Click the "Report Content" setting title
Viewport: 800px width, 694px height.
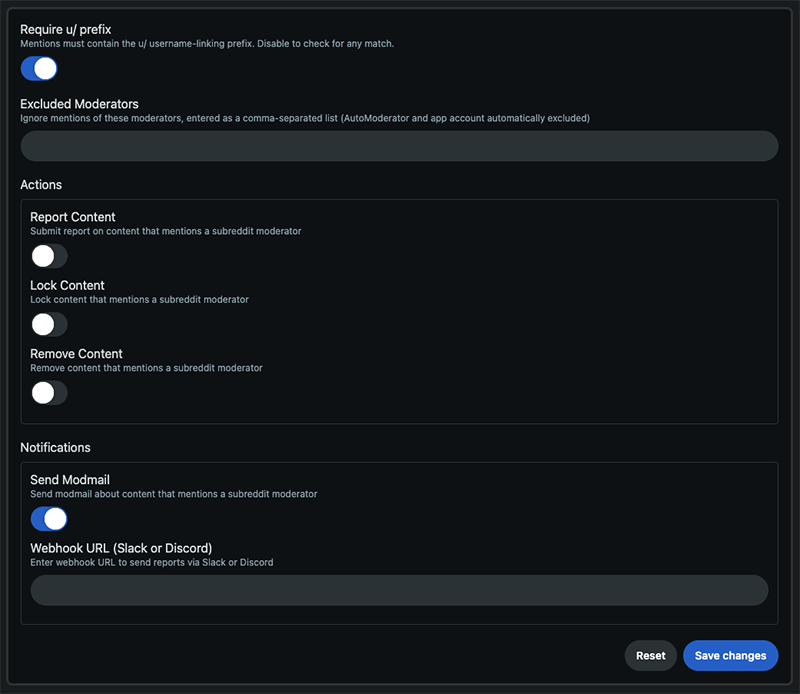tap(73, 217)
